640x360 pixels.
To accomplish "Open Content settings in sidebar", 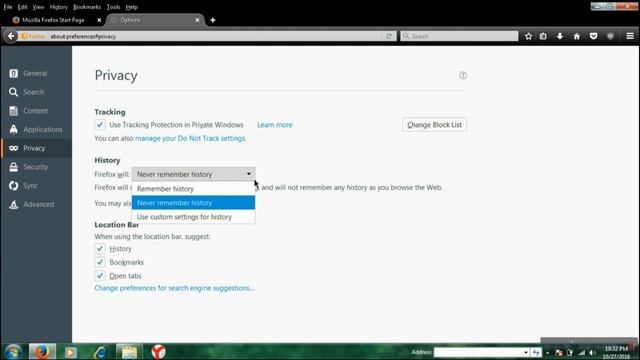I will click(36, 111).
